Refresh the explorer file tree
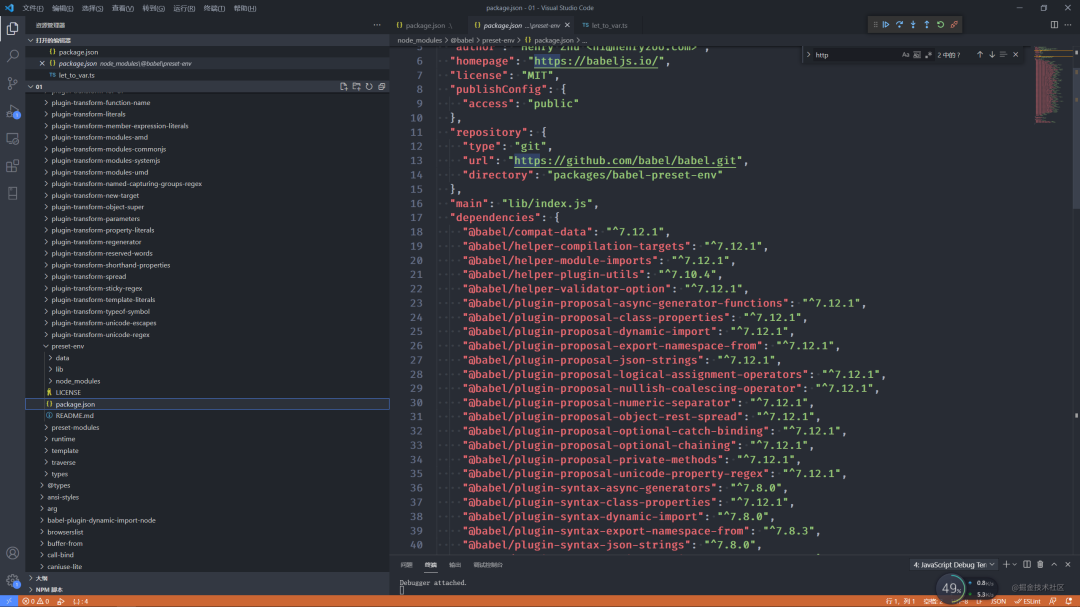The height and width of the screenshot is (607, 1080). 368,86
